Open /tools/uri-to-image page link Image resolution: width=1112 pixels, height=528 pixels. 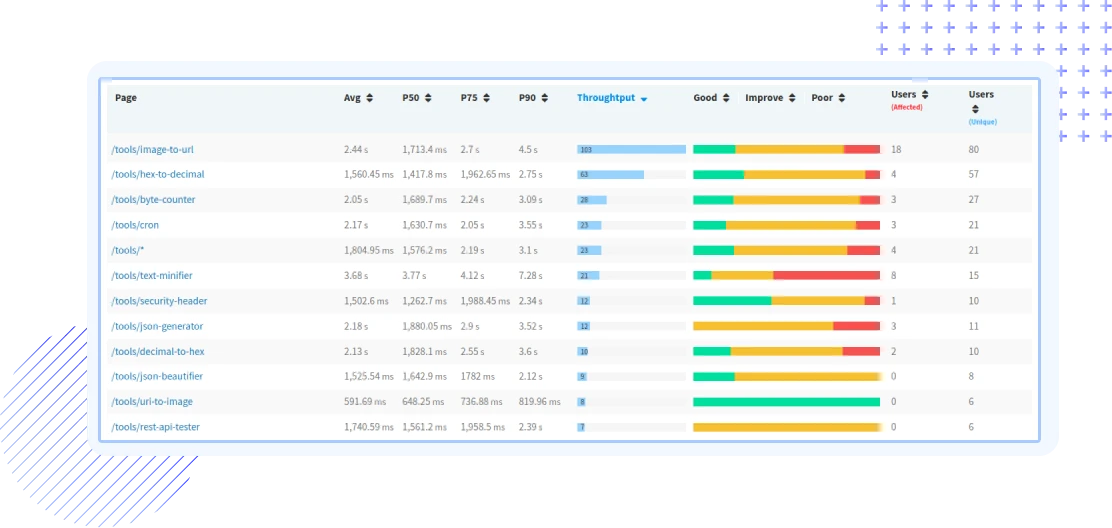(152, 402)
